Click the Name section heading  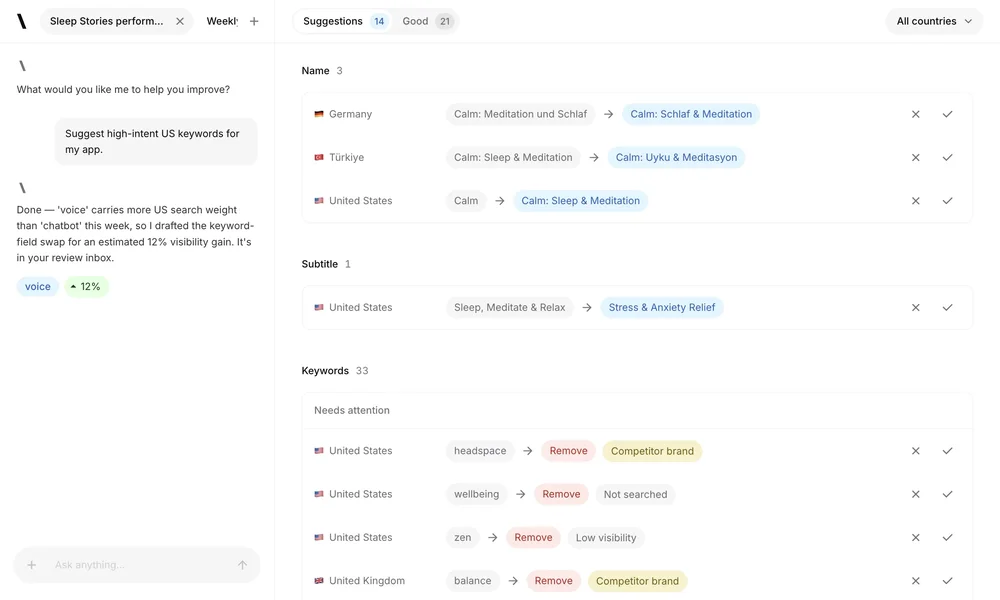pyautogui.click(x=316, y=71)
